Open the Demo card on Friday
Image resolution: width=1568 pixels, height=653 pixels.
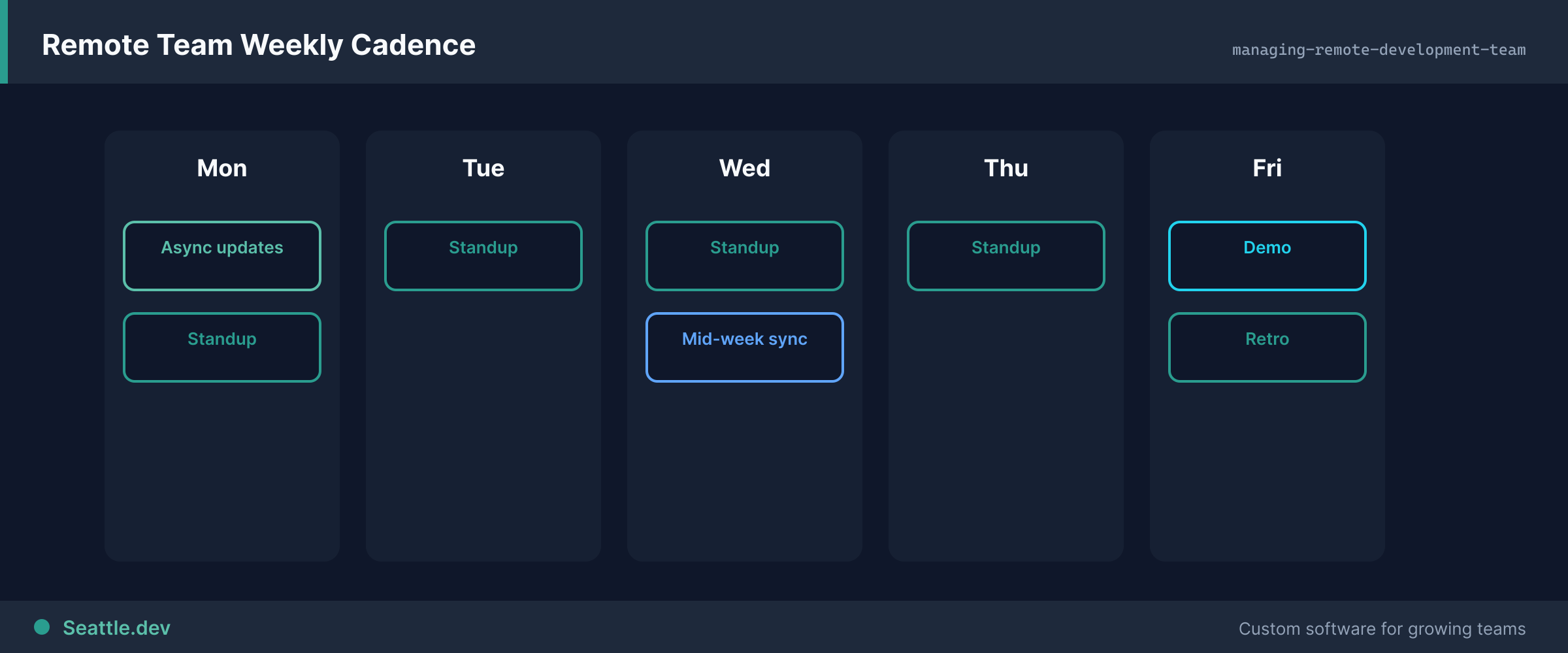[1267, 256]
